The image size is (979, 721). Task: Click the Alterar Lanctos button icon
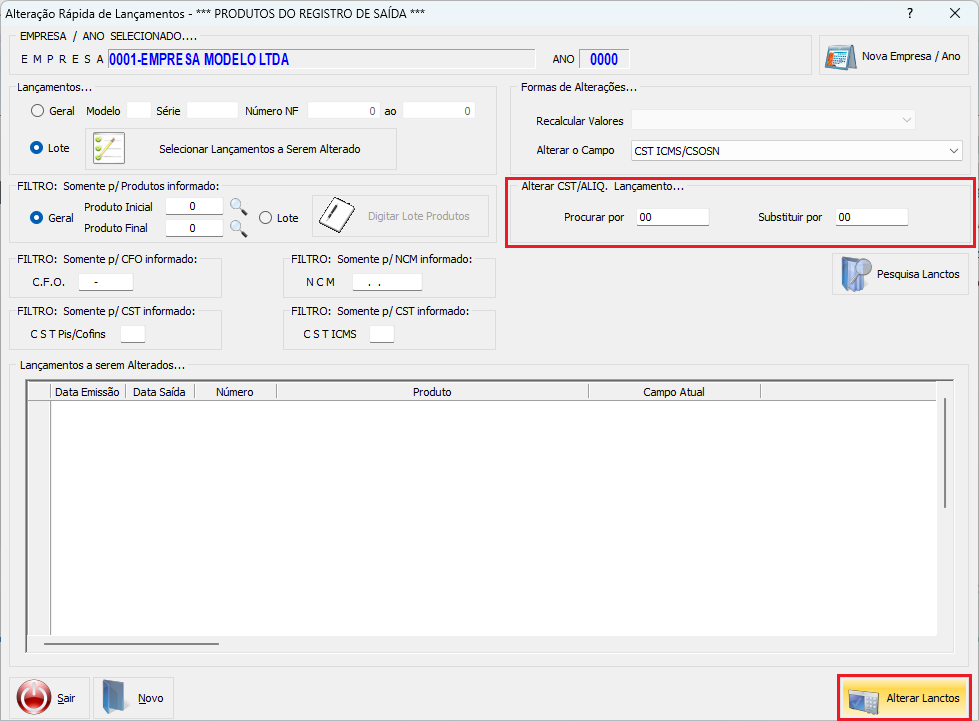click(x=863, y=700)
